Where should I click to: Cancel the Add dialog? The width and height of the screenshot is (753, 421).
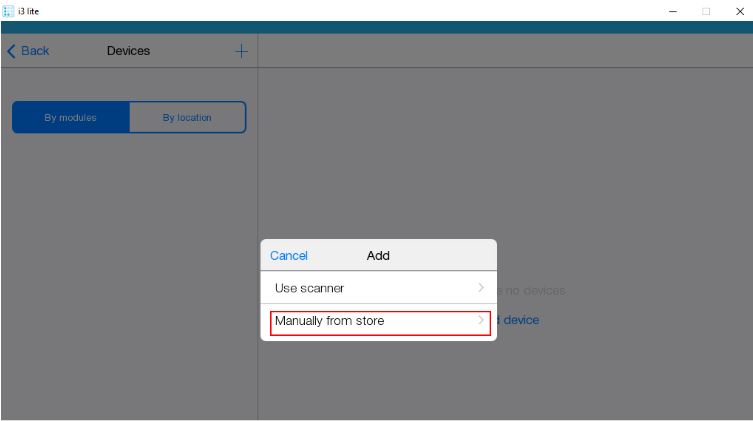[x=289, y=256]
